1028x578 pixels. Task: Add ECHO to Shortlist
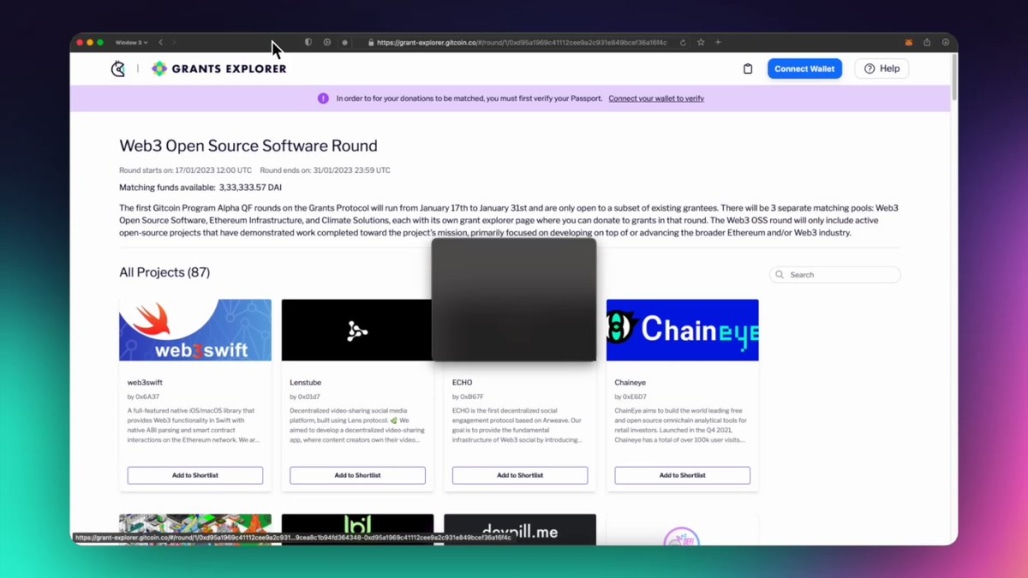click(x=520, y=475)
